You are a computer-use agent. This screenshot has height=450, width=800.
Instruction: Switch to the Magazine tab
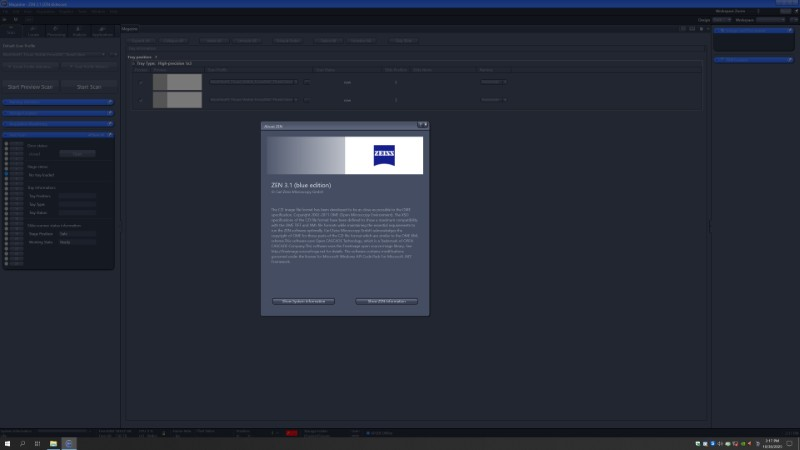coord(130,28)
